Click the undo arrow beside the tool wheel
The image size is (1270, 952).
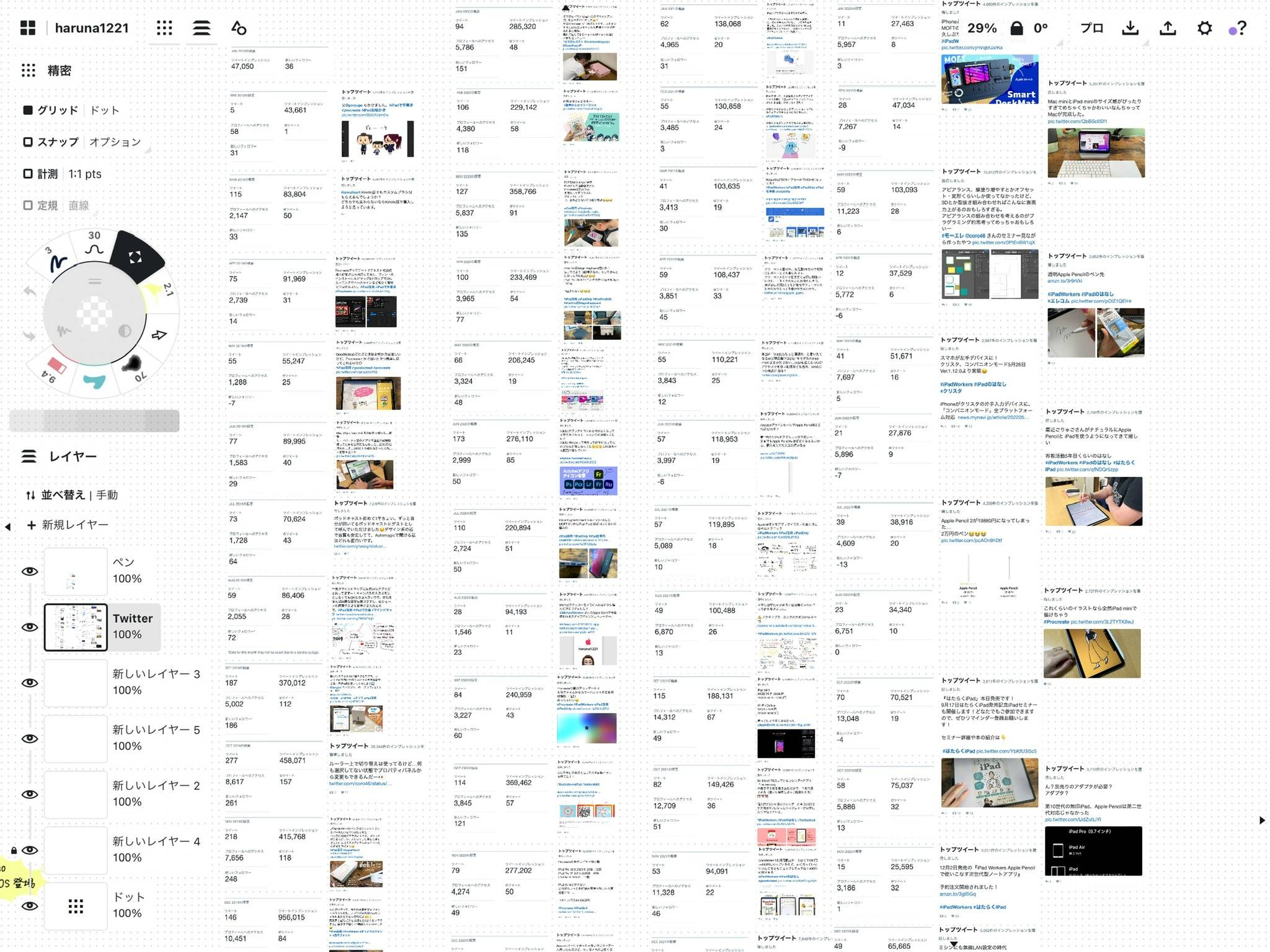[29, 290]
